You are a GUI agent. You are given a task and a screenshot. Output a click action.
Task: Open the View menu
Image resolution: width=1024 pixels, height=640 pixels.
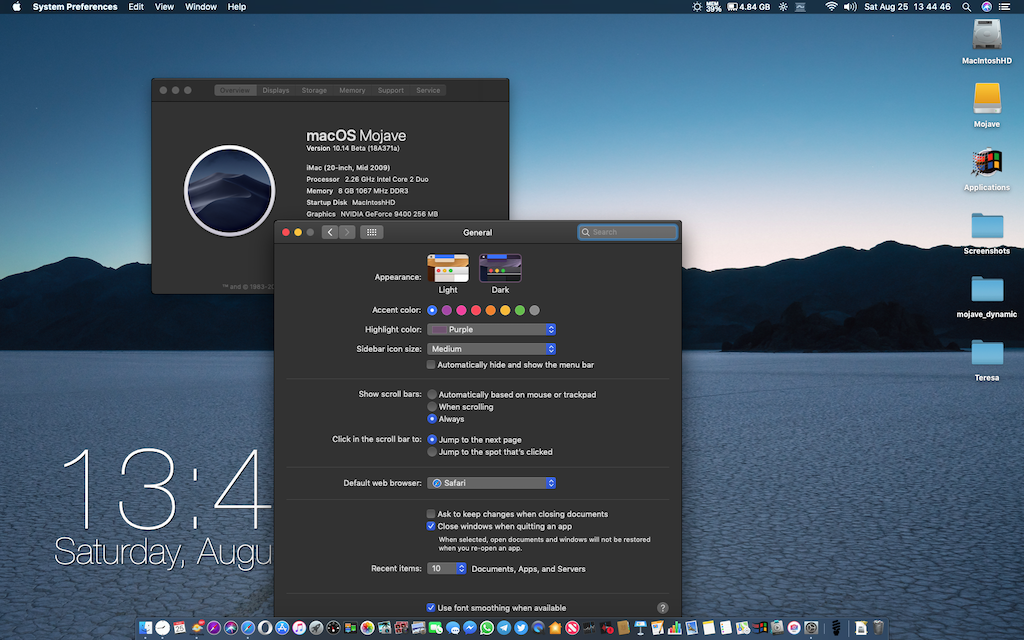[164, 7]
